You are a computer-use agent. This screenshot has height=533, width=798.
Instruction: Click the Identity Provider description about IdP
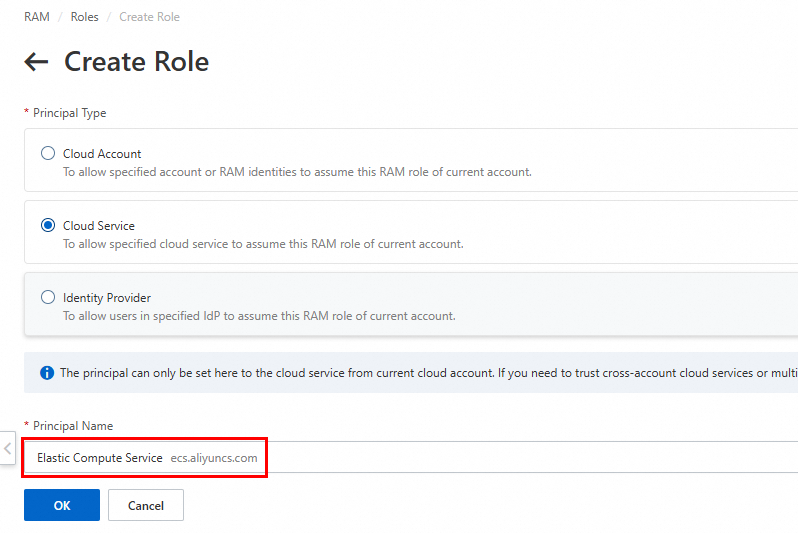(x=259, y=316)
